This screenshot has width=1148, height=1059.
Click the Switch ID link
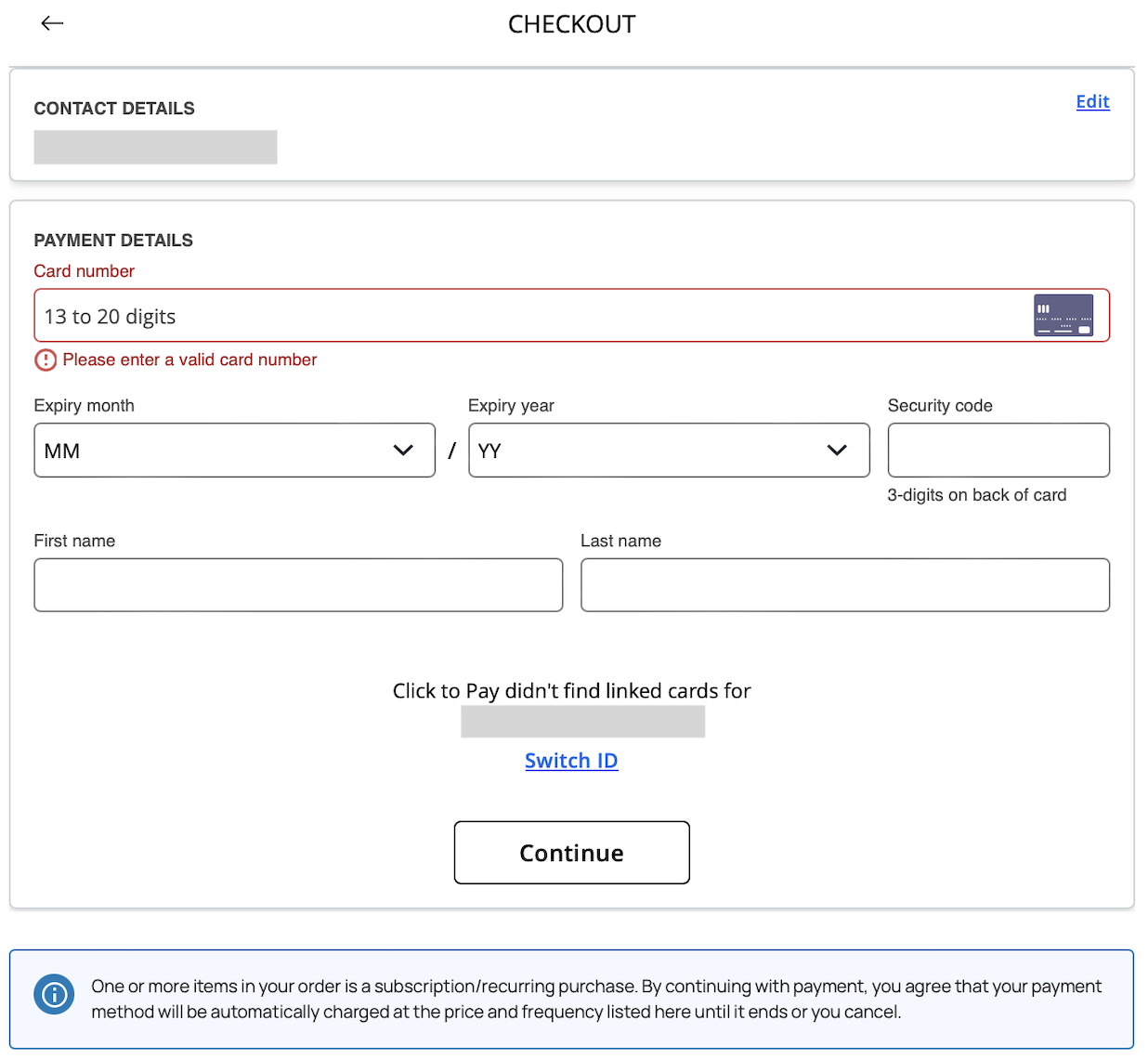571,761
